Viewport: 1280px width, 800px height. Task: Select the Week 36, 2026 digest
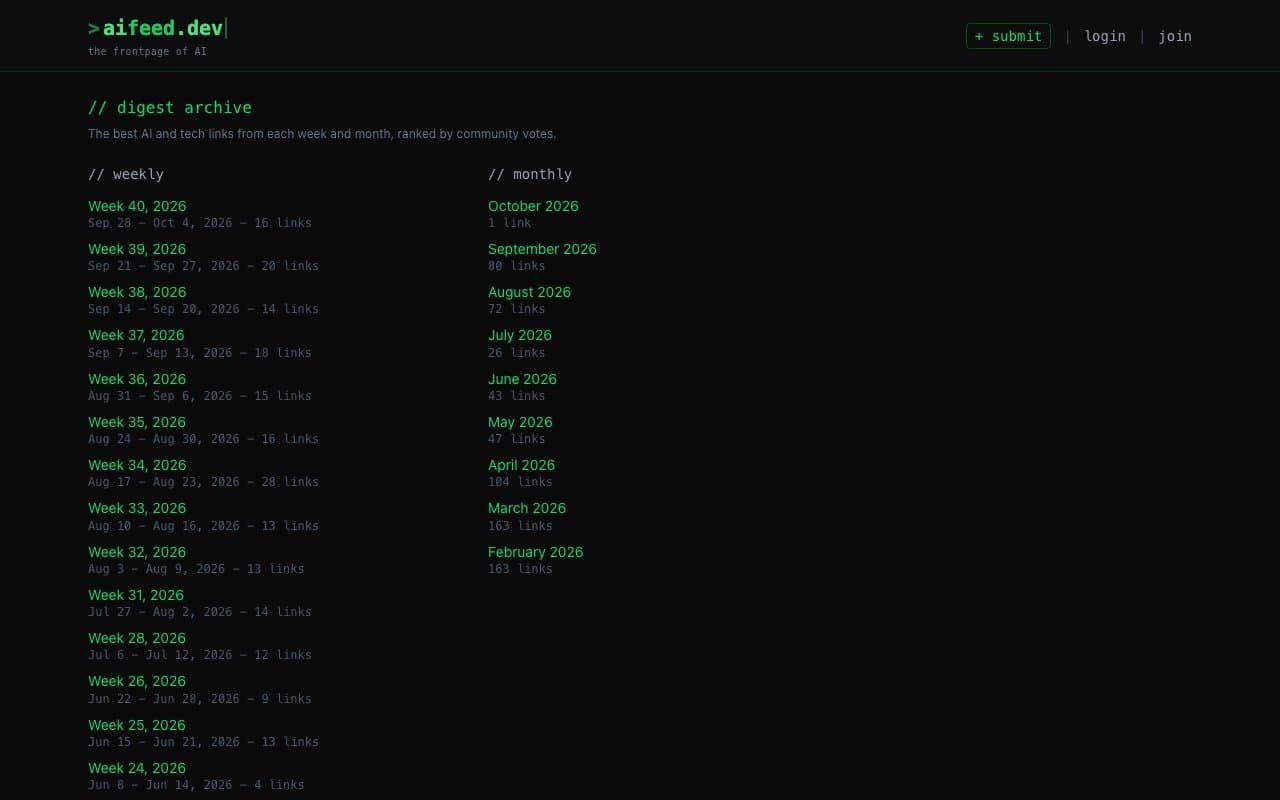137,379
